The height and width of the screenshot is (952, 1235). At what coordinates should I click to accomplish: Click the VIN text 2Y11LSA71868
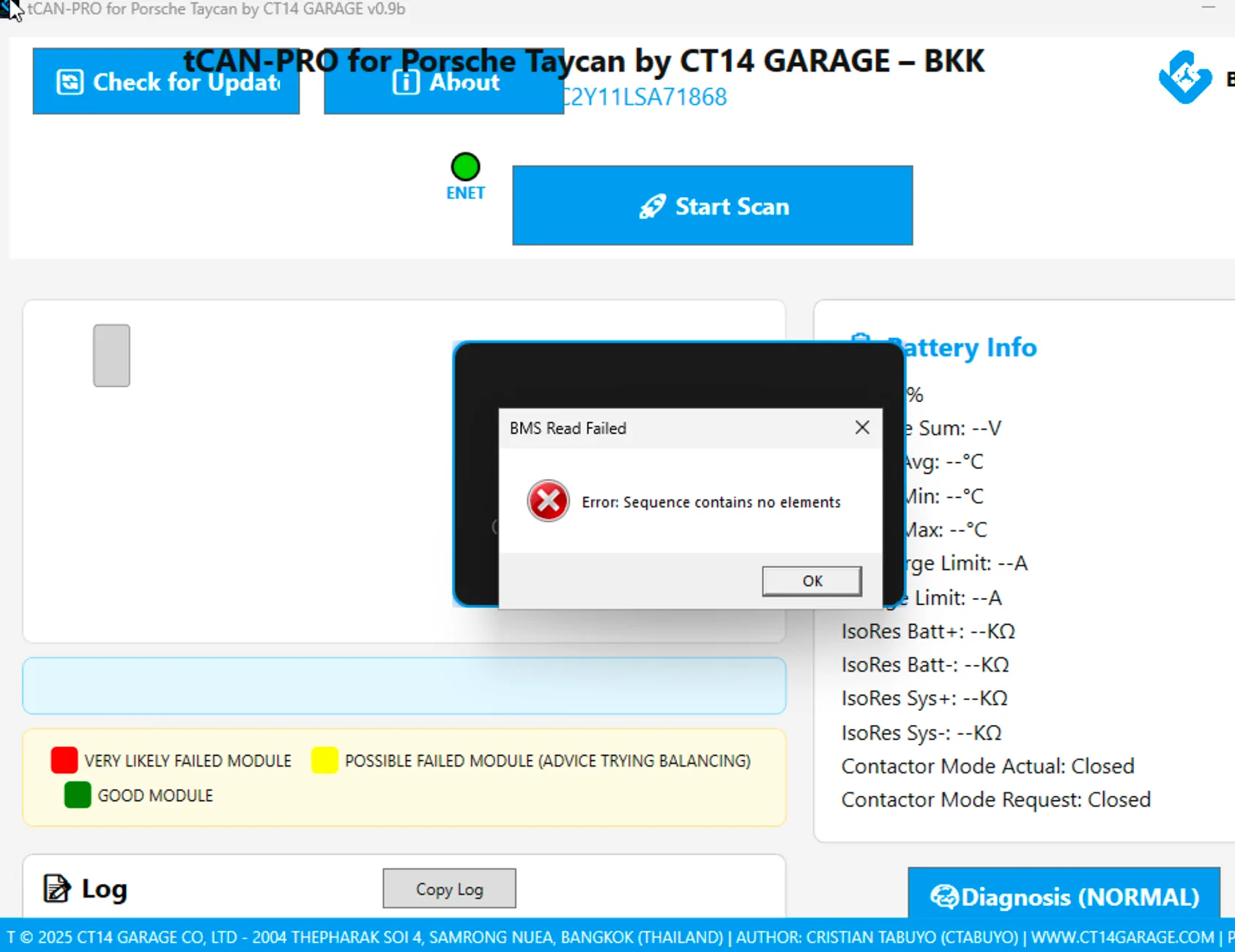645,97
